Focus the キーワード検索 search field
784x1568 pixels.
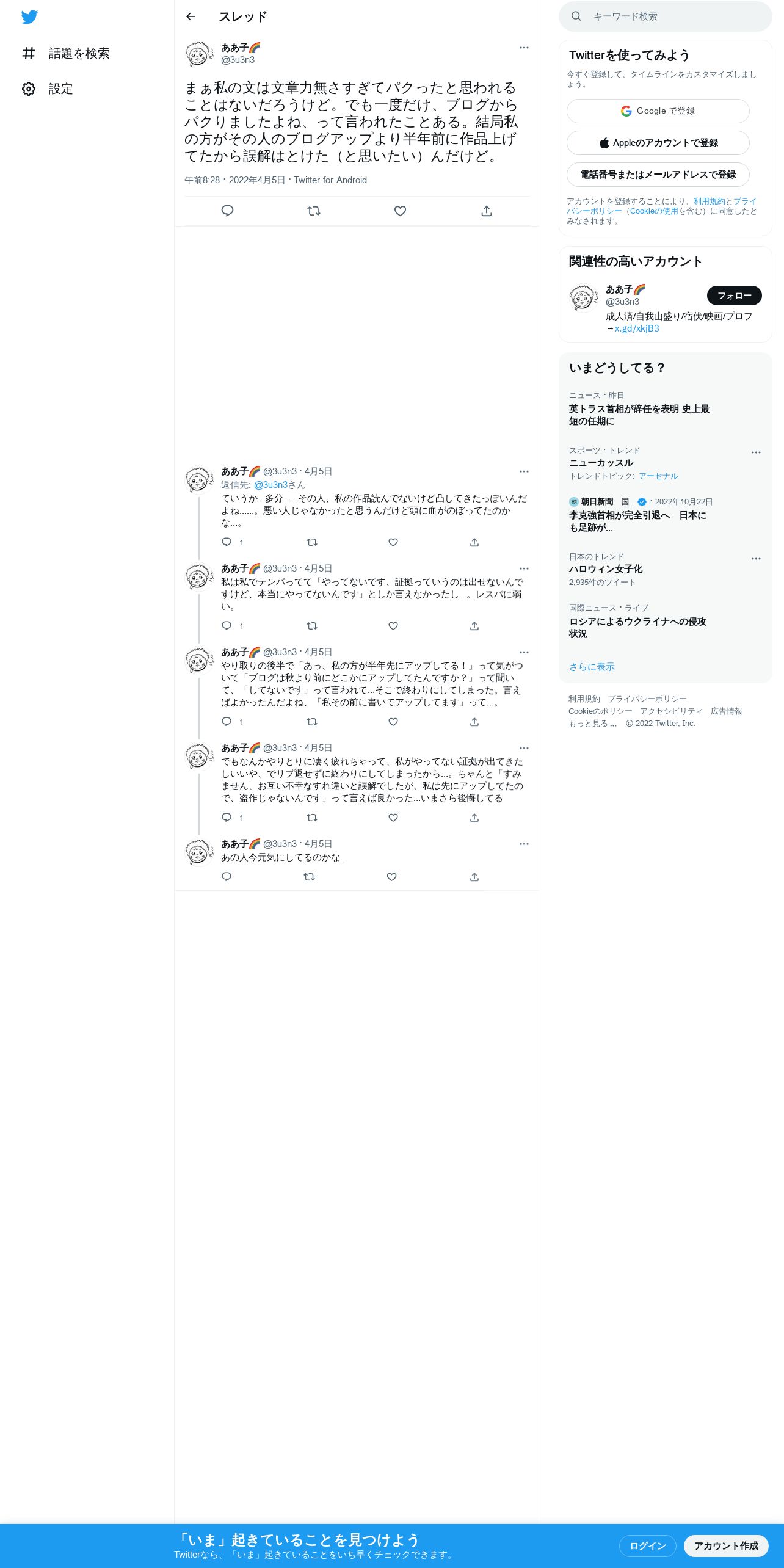click(666, 16)
